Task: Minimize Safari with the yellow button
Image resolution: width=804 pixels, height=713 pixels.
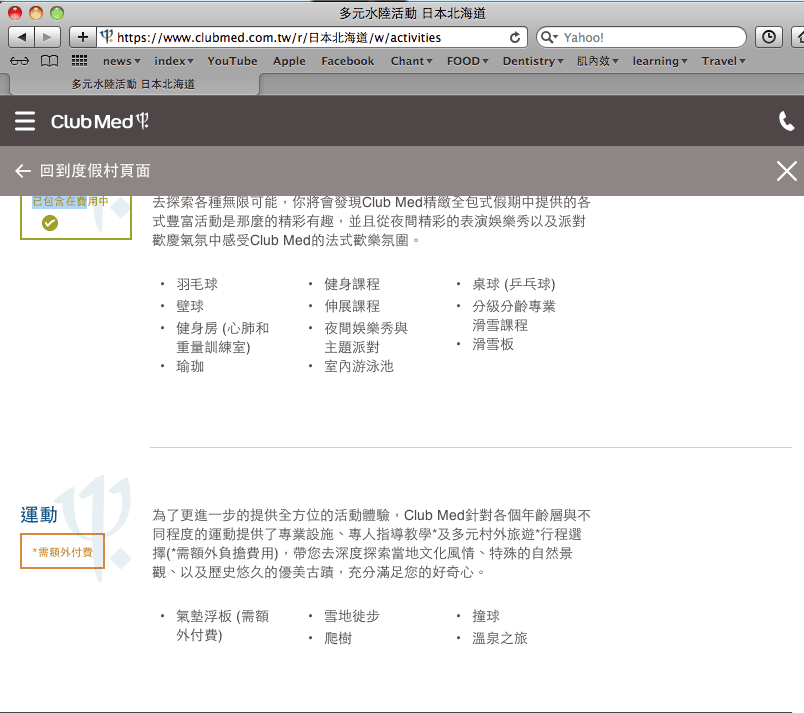Action: click(x=36, y=13)
